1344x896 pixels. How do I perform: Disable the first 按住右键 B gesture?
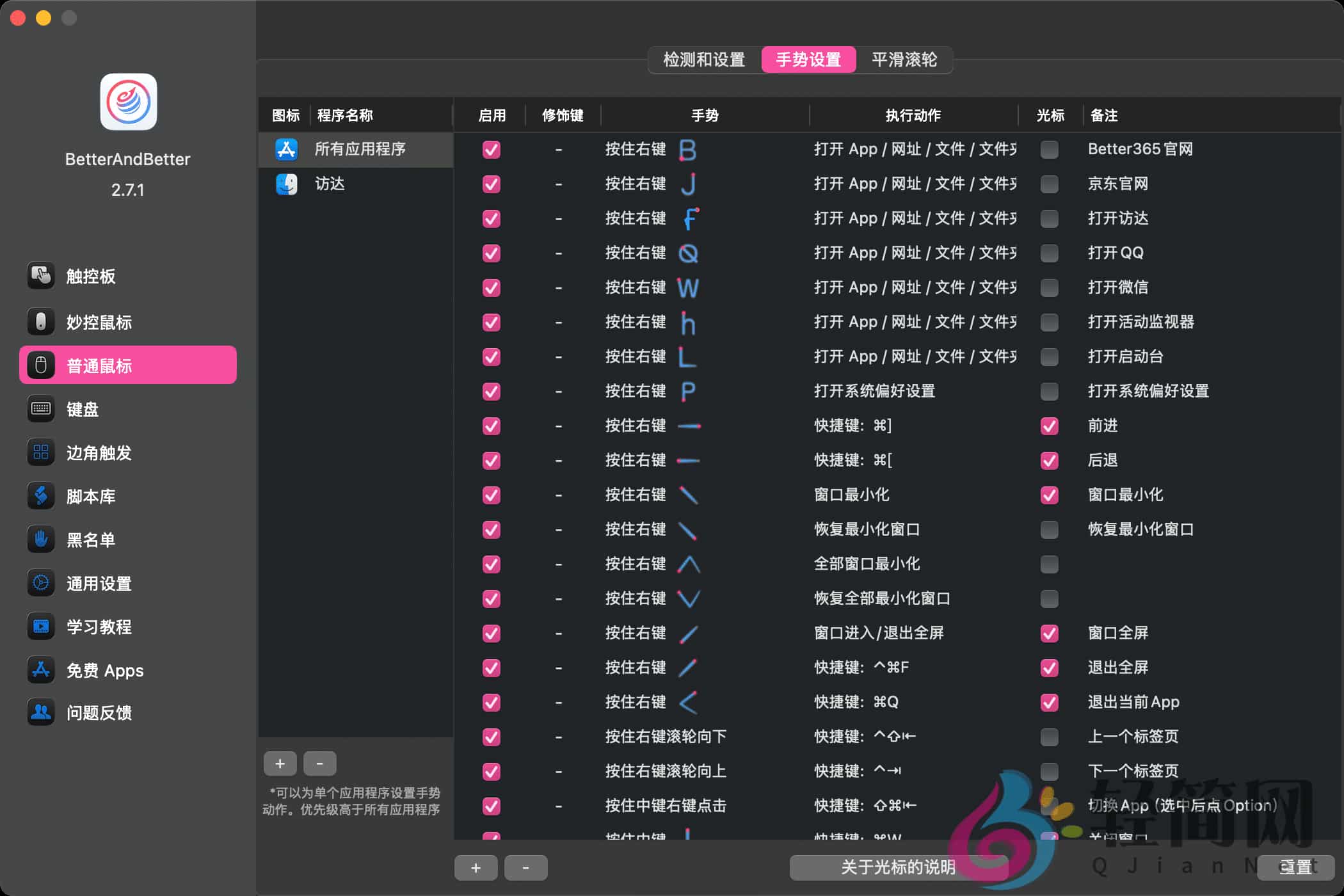490,150
